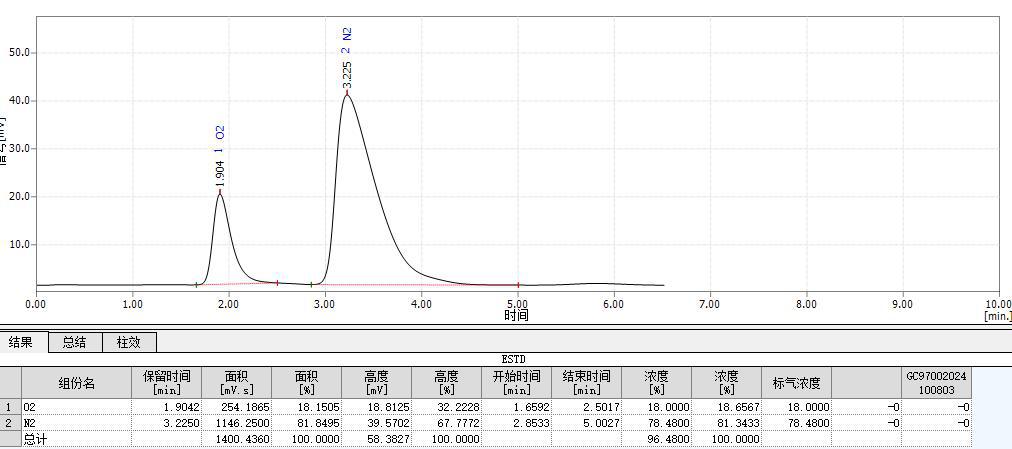Click the N2 standard gas concentration 78.4800
This screenshot has height=449, width=1012.
click(796, 423)
